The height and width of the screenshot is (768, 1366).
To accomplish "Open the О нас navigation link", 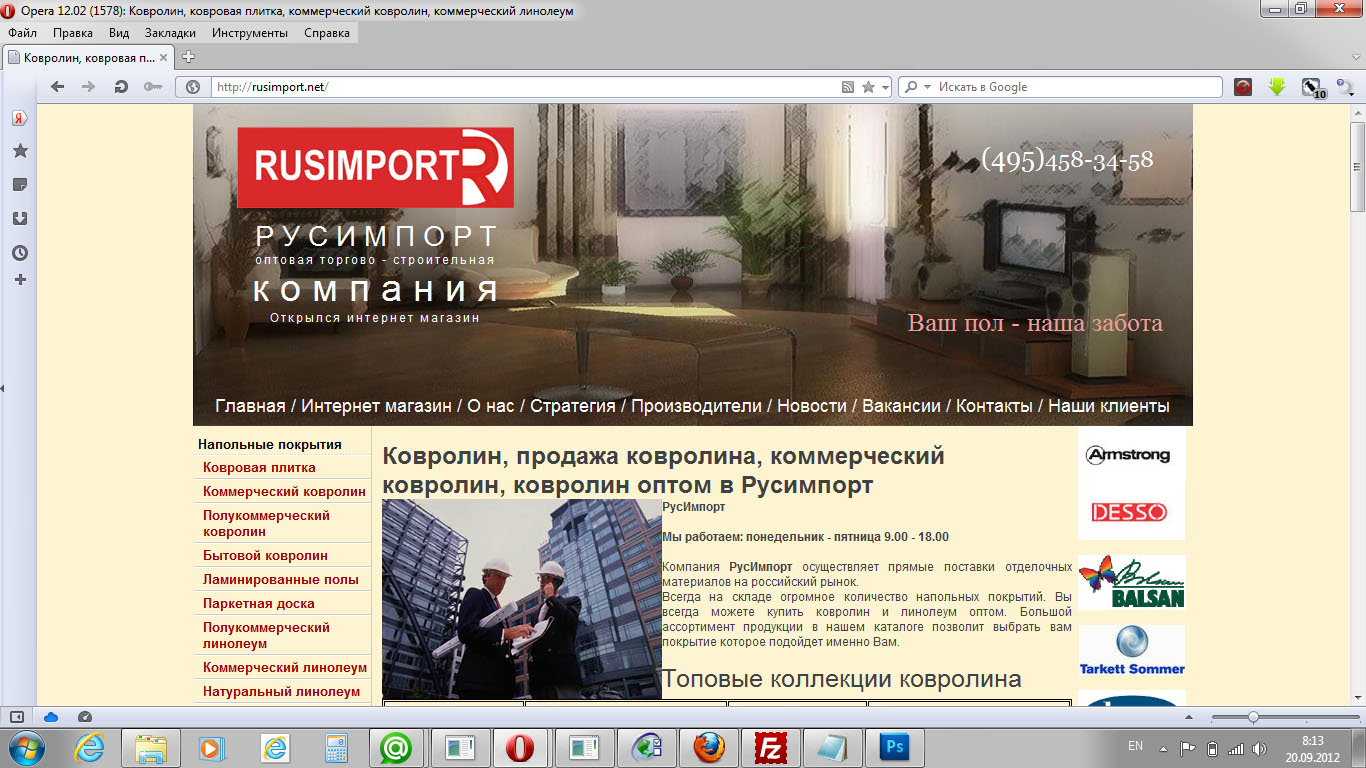I will tap(490, 406).
